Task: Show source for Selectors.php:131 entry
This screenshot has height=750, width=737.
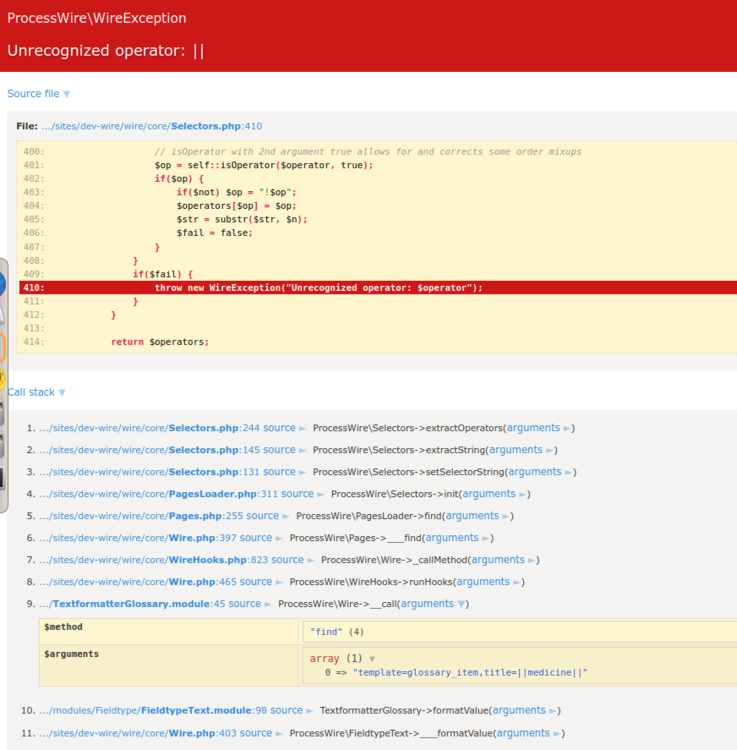Action: pyautogui.click(x=284, y=472)
